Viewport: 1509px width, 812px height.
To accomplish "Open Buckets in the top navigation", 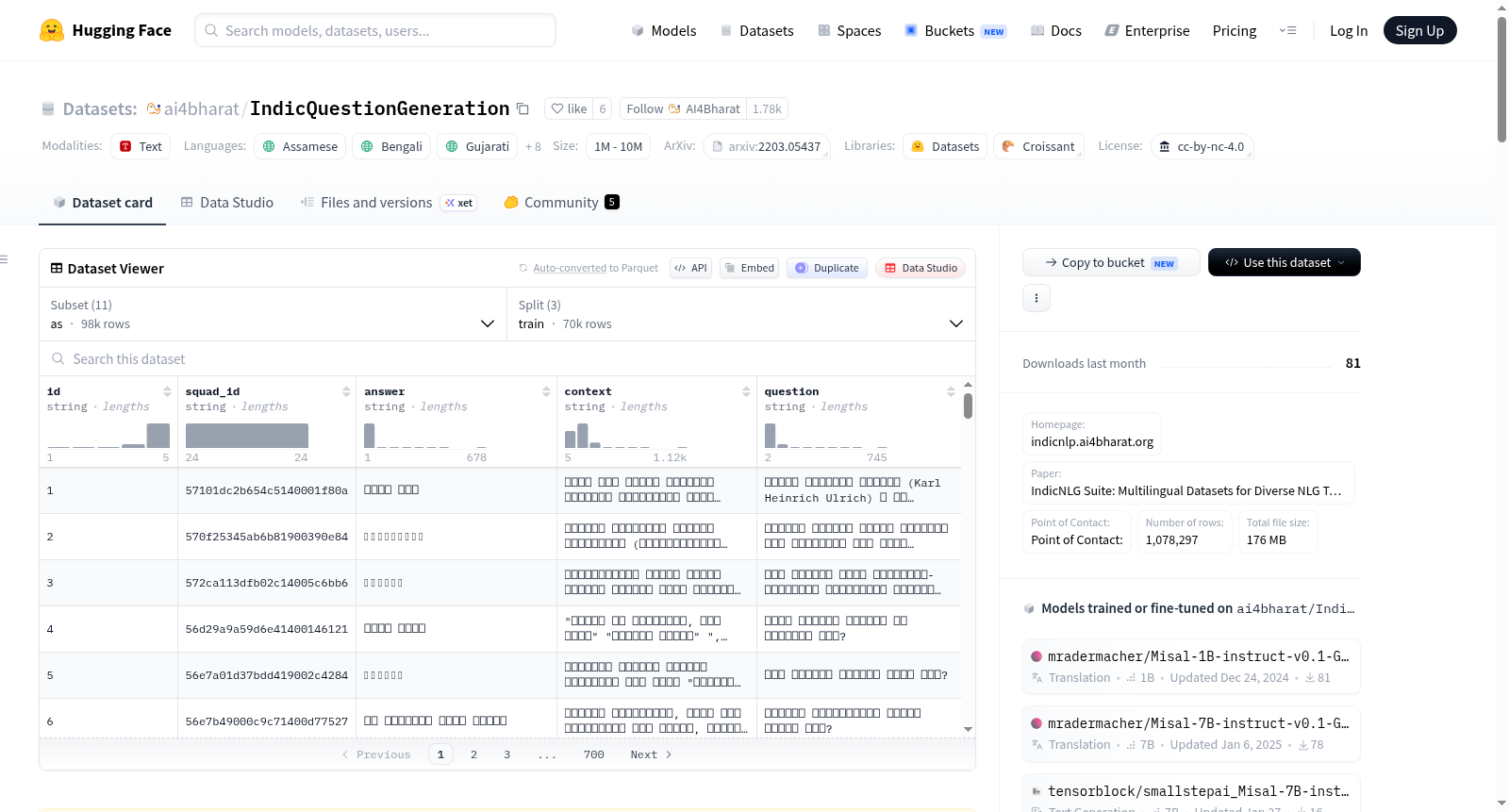I will click(x=955, y=30).
